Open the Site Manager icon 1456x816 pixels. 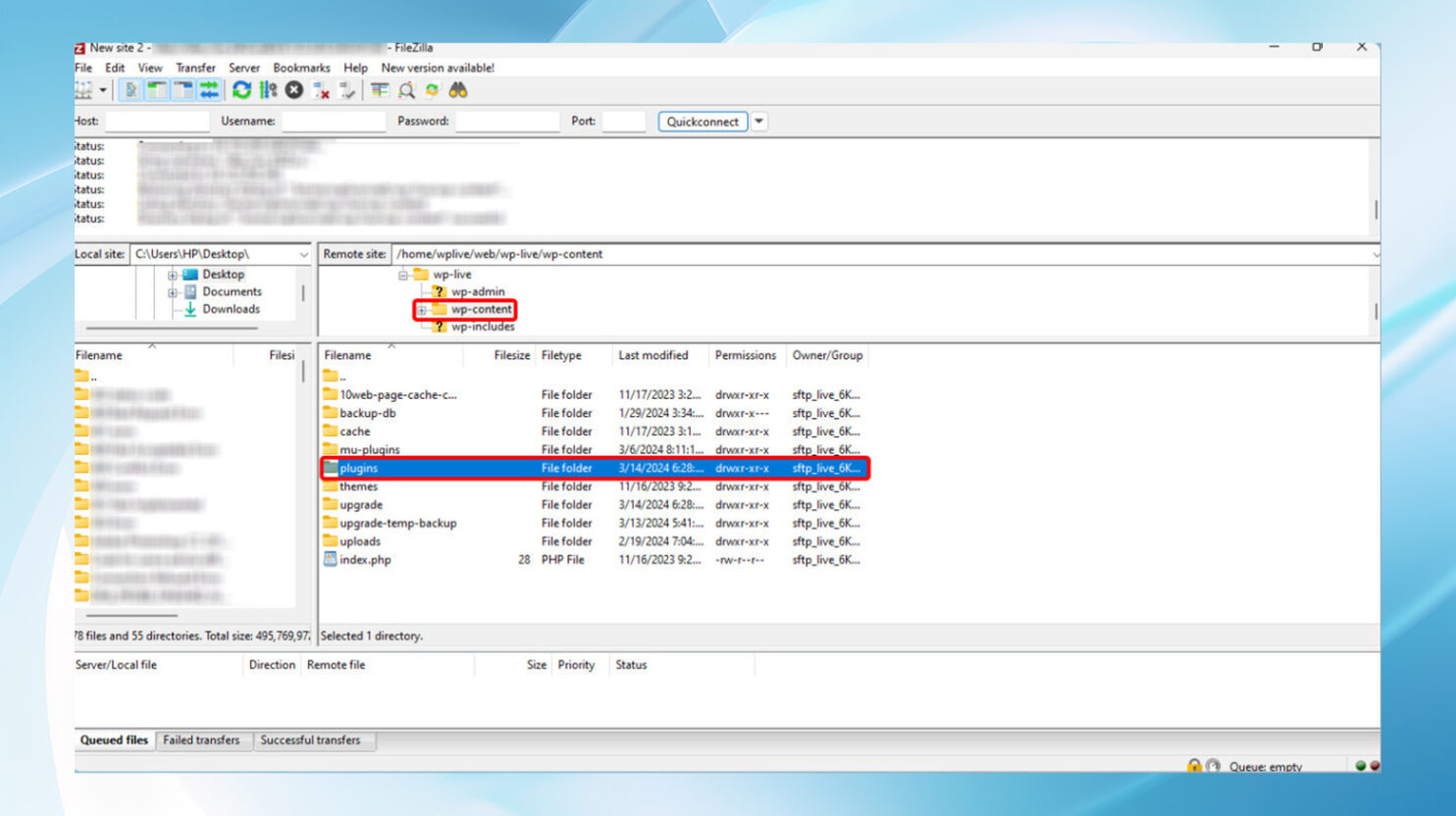[84, 90]
